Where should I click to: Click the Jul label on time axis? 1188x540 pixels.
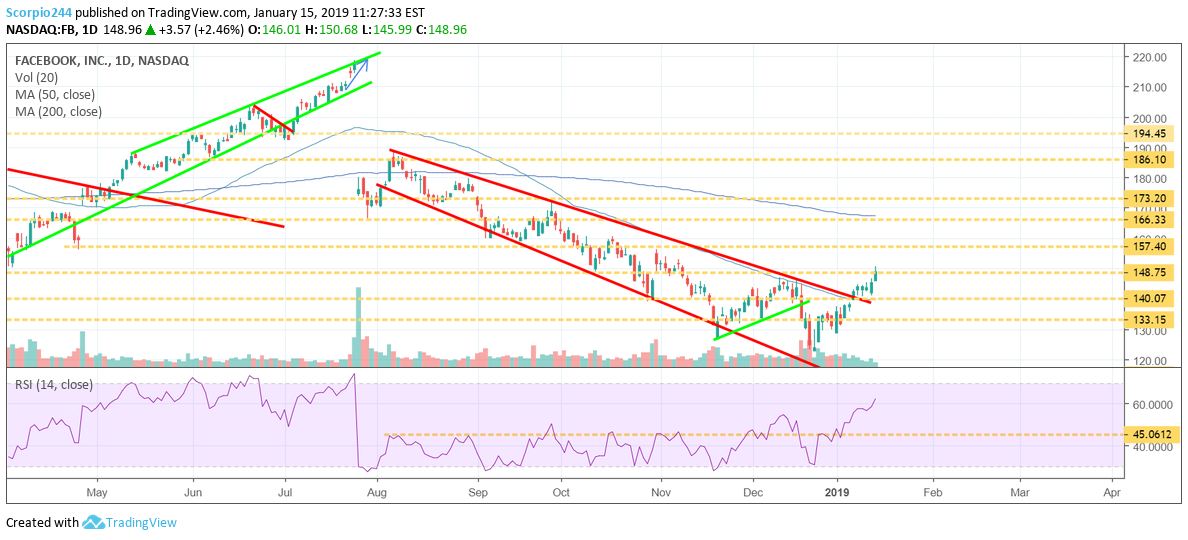tap(285, 491)
